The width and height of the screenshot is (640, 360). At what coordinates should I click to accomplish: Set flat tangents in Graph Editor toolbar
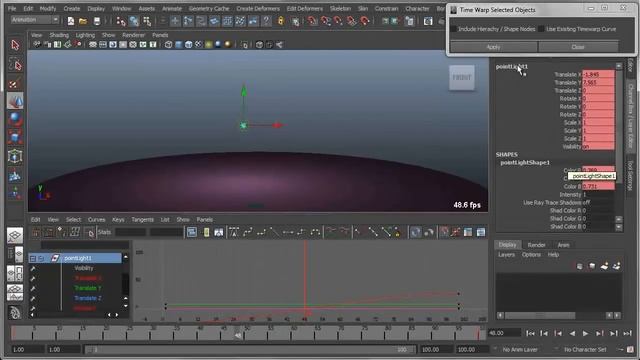click(288, 233)
